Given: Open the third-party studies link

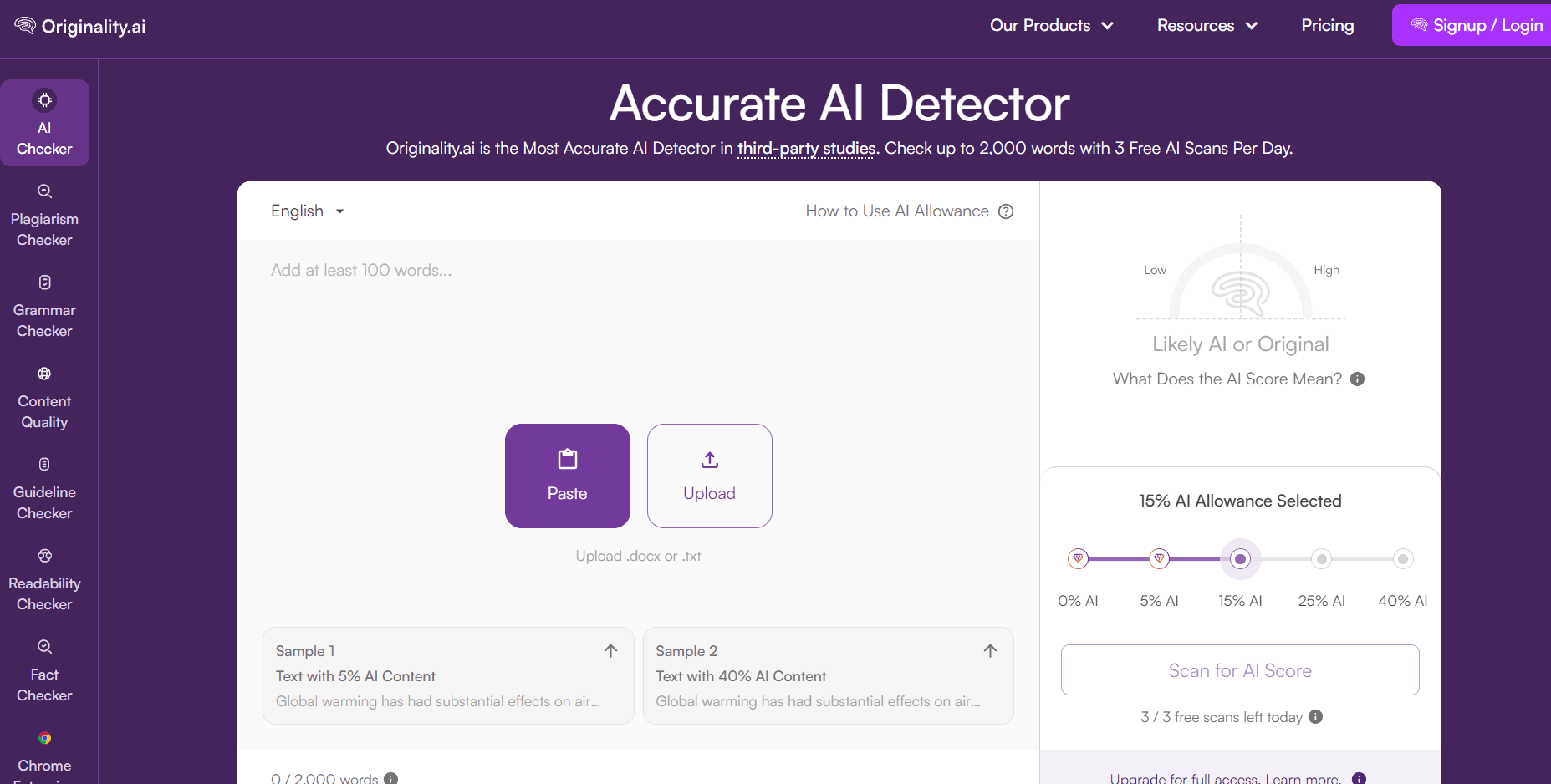Looking at the screenshot, I should click(x=807, y=149).
